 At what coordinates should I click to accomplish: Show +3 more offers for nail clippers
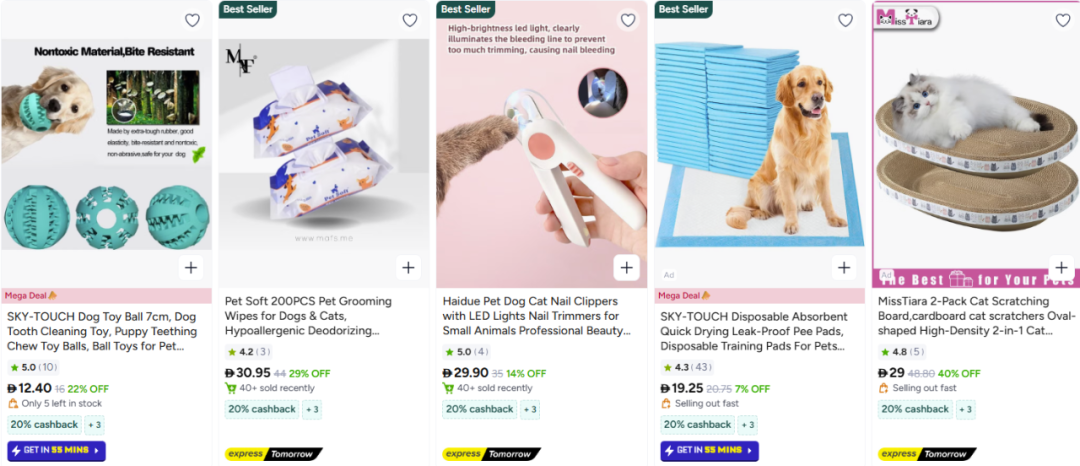tap(530, 409)
